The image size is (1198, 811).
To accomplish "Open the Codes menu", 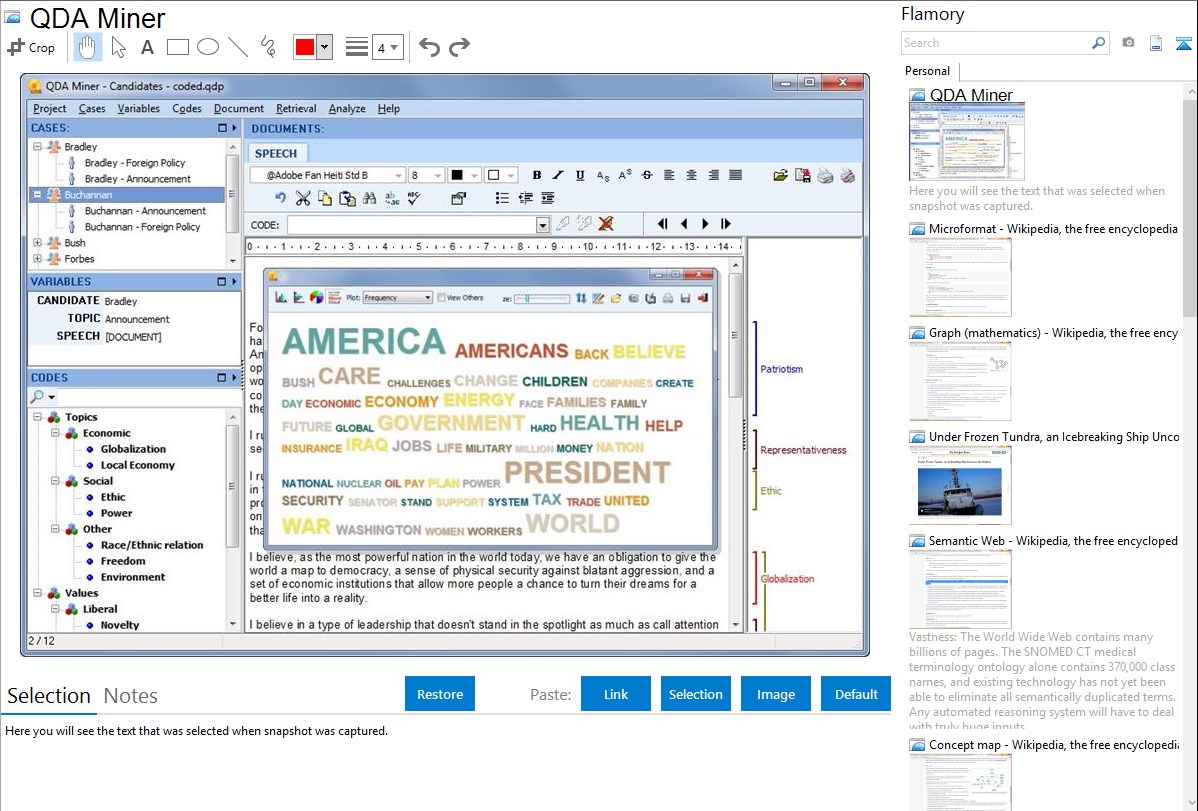I will pos(186,109).
